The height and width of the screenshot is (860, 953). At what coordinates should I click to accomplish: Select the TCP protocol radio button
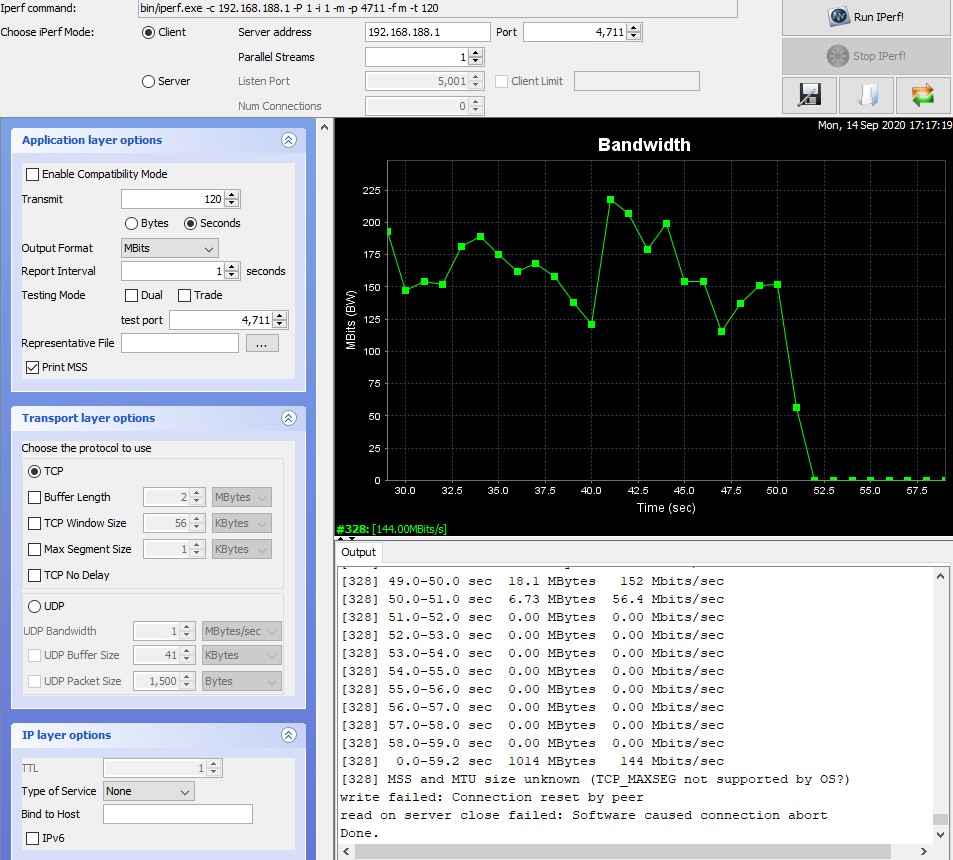(35, 472)
